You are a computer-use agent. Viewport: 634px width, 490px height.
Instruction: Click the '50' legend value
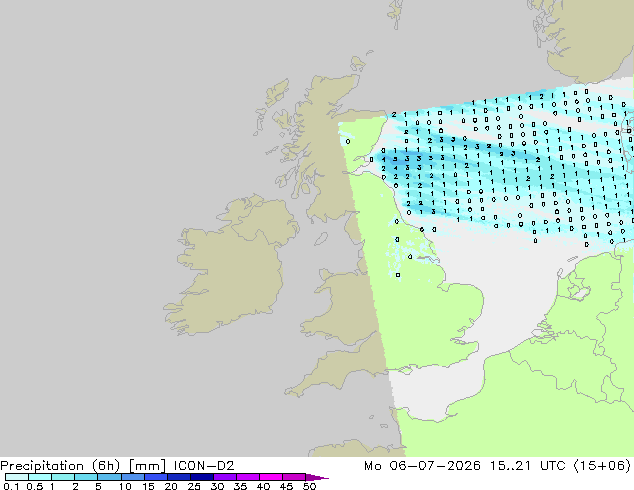pos(309,486)
